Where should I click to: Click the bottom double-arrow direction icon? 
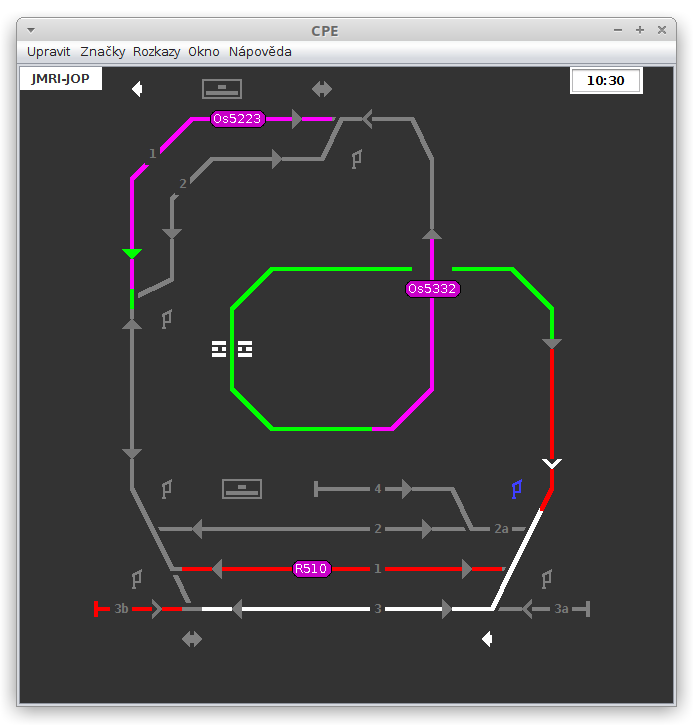(192, 639)
